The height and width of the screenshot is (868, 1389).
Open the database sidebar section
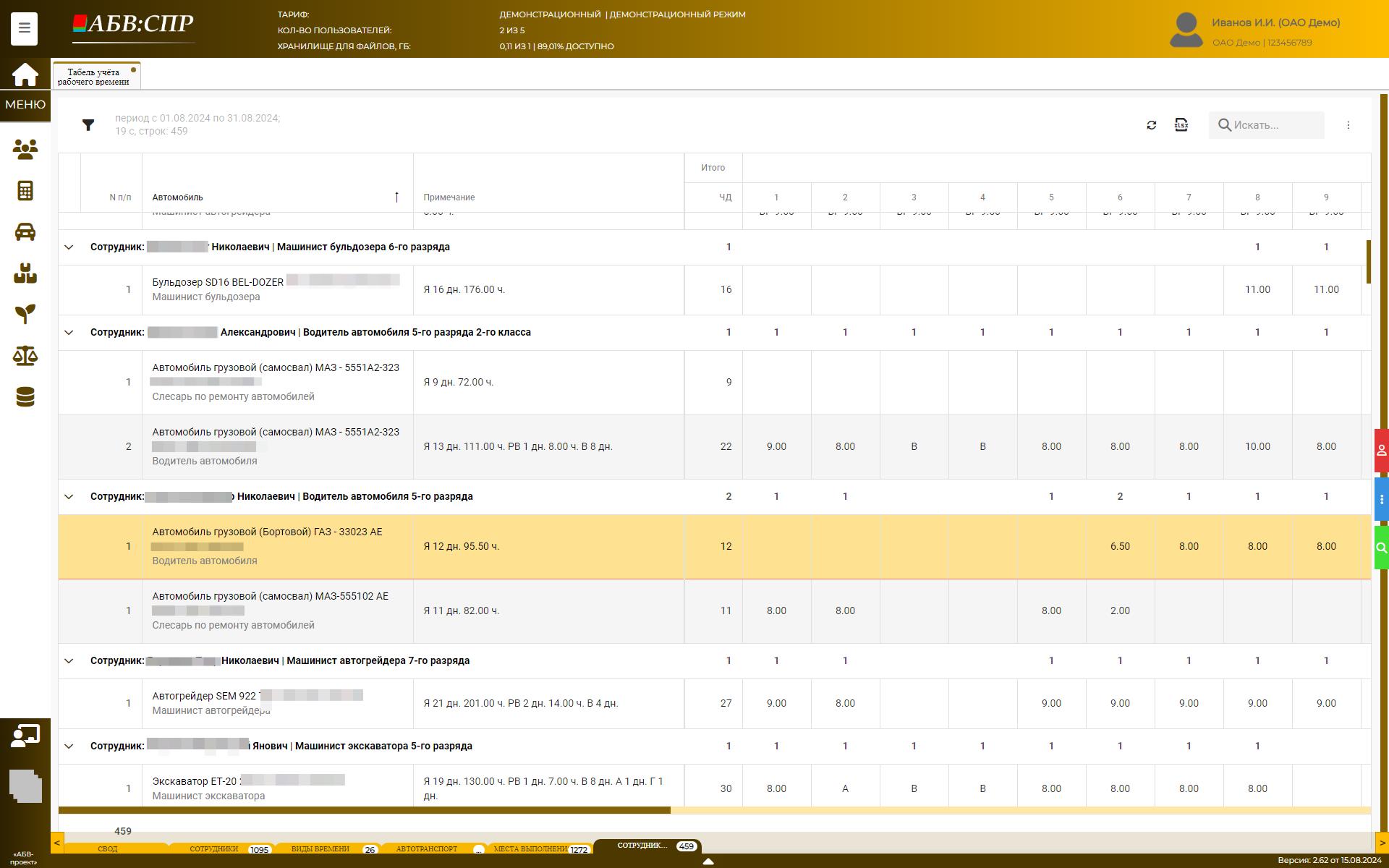25,396
